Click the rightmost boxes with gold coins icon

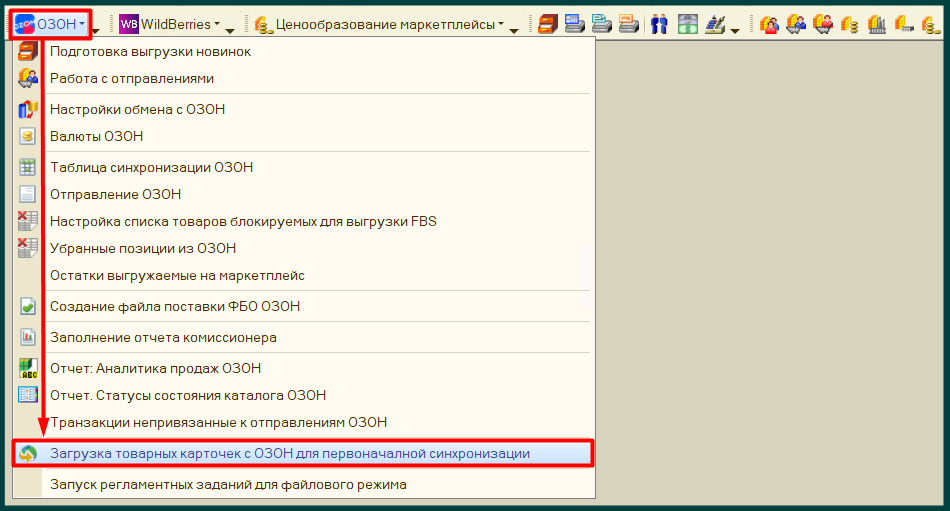pos(930,24)
